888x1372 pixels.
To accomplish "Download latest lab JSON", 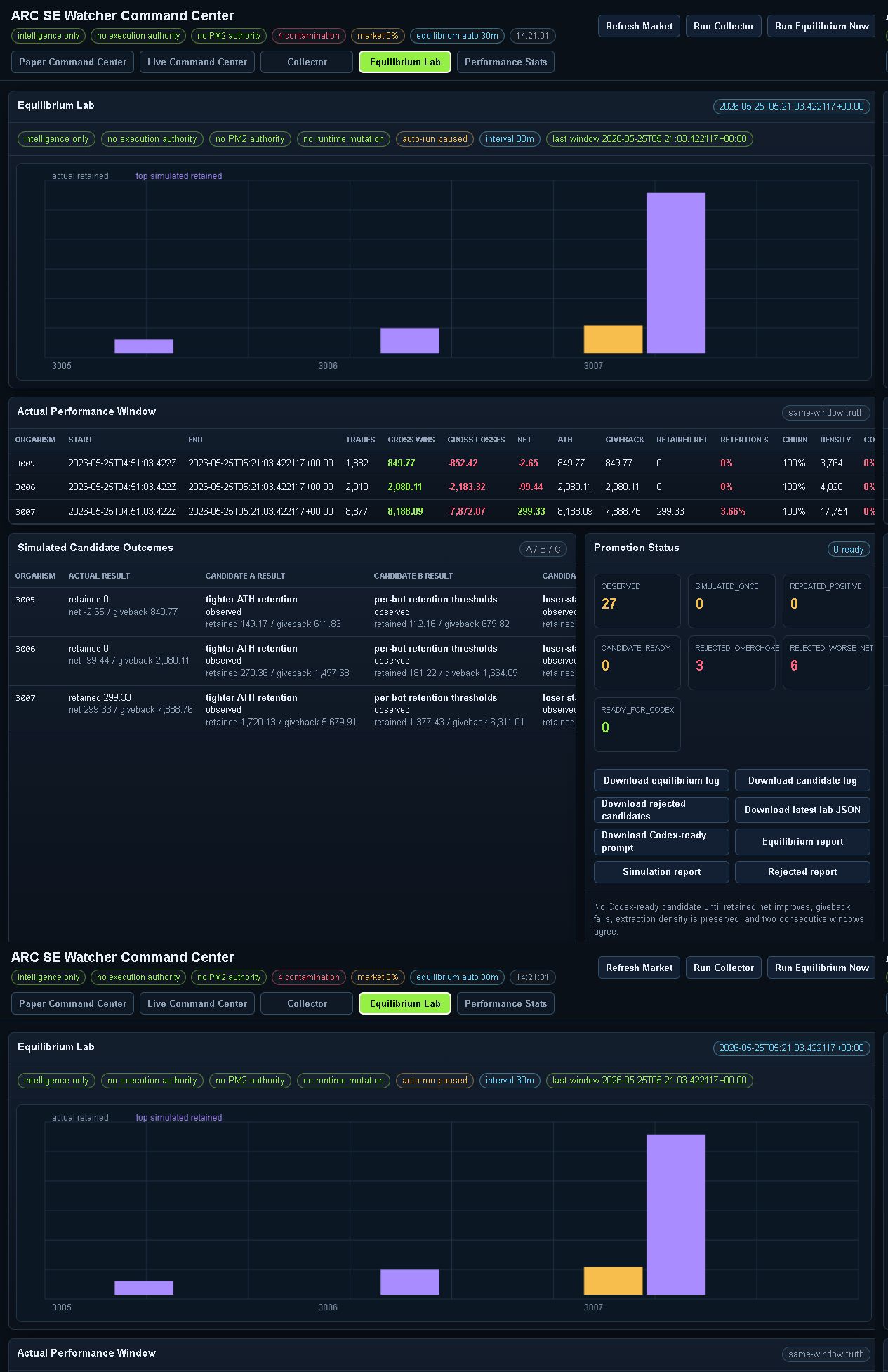I will [x=802, y=810].
